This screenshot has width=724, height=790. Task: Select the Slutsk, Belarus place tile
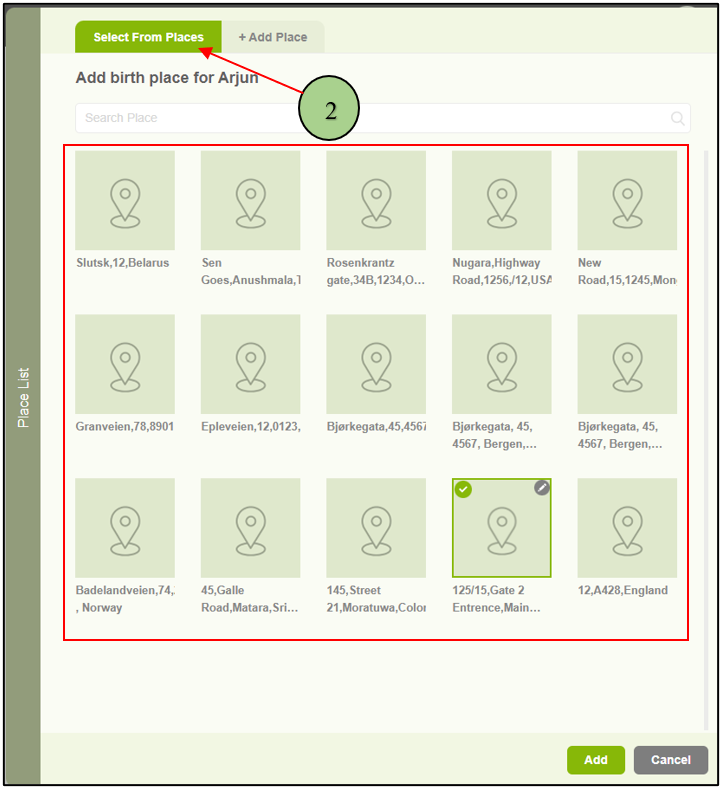[125, 201]
